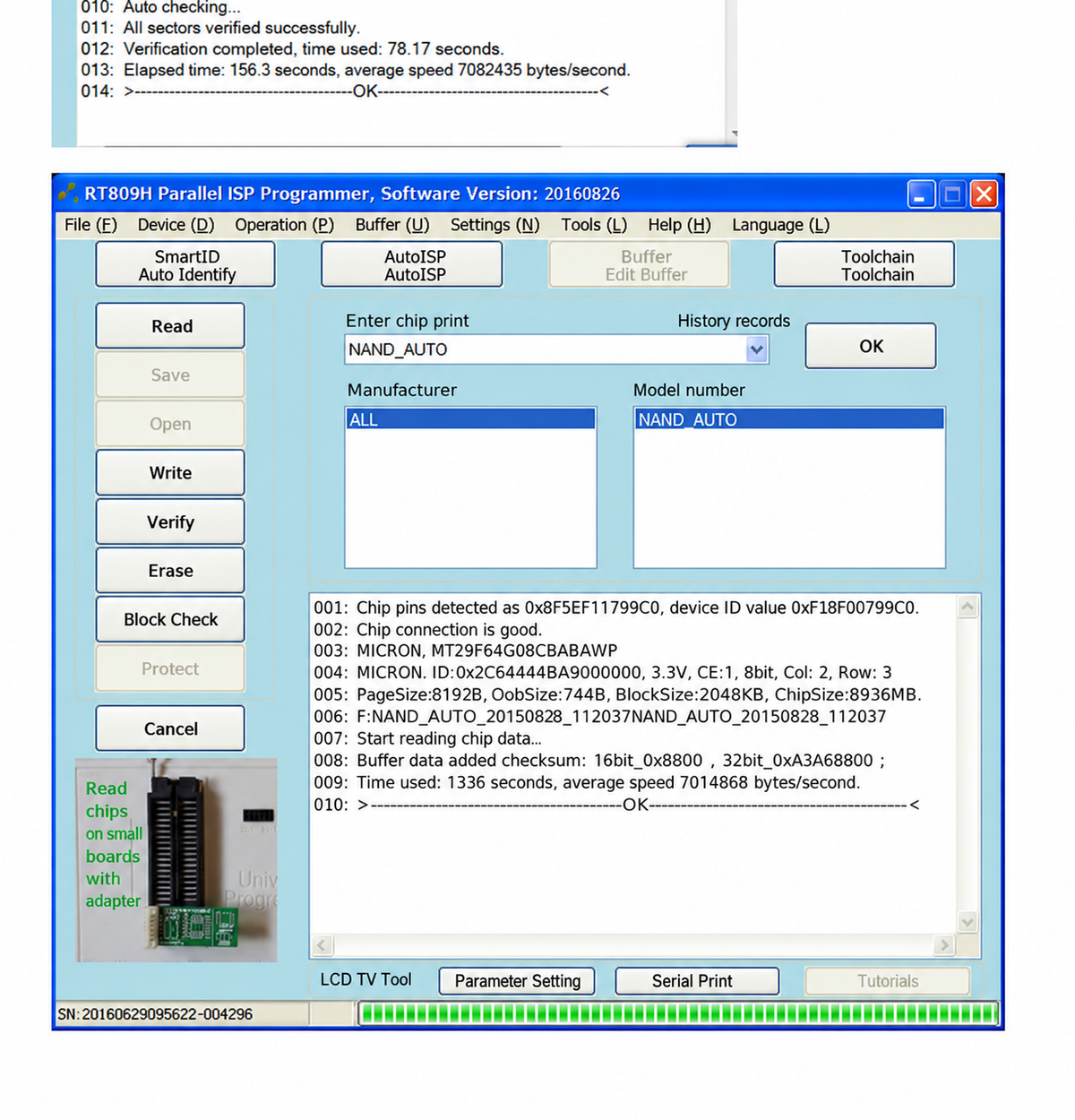
Task: Click the Buffer Edit Buffer button
Action: coord(639,265)
